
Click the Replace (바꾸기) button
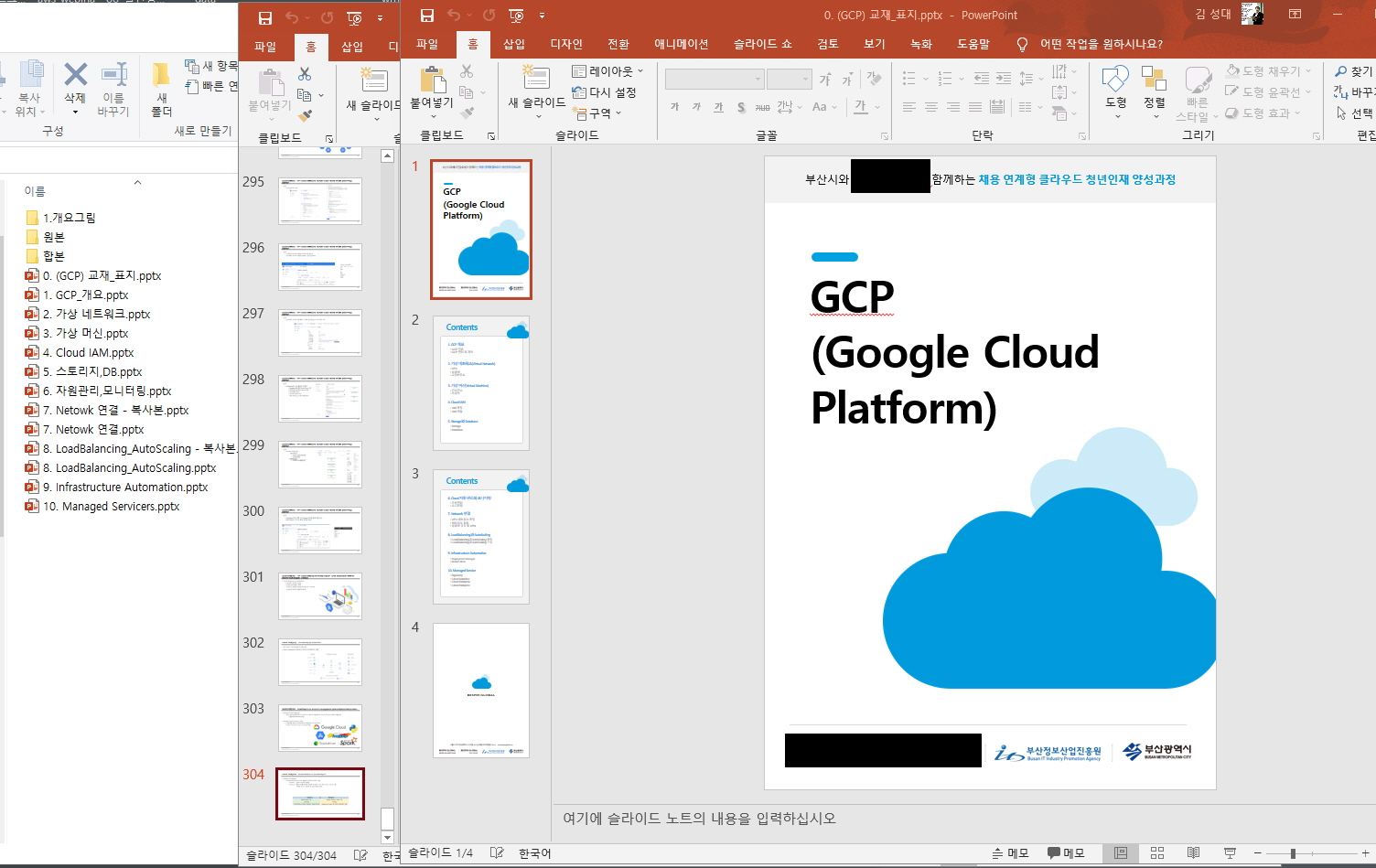tap(1354, 92)
